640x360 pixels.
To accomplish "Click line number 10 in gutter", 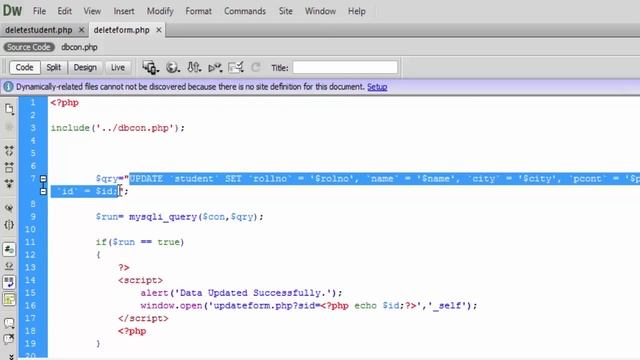I will coord(30,229).
